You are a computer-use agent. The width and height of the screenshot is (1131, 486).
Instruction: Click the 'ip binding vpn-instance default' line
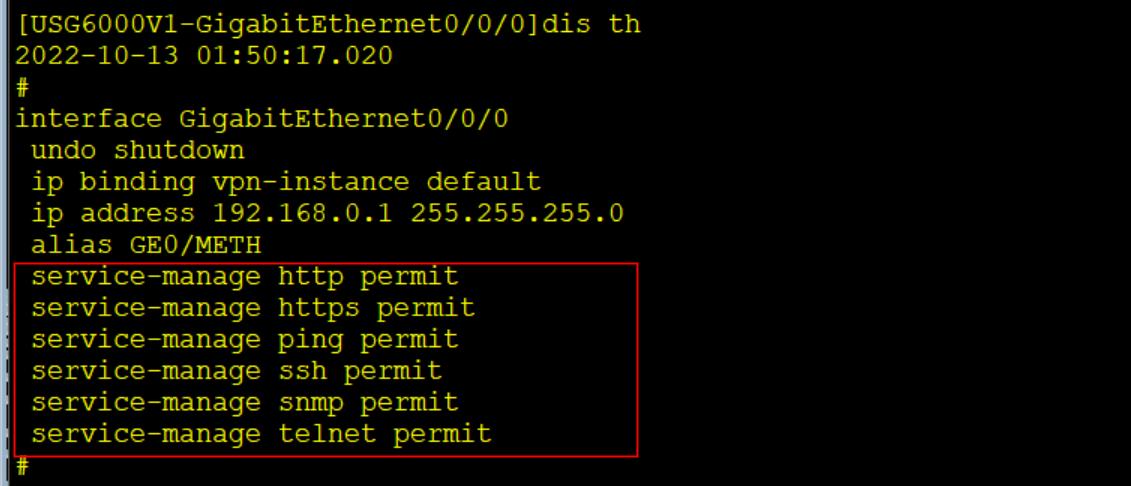click(x=286, y=182)
